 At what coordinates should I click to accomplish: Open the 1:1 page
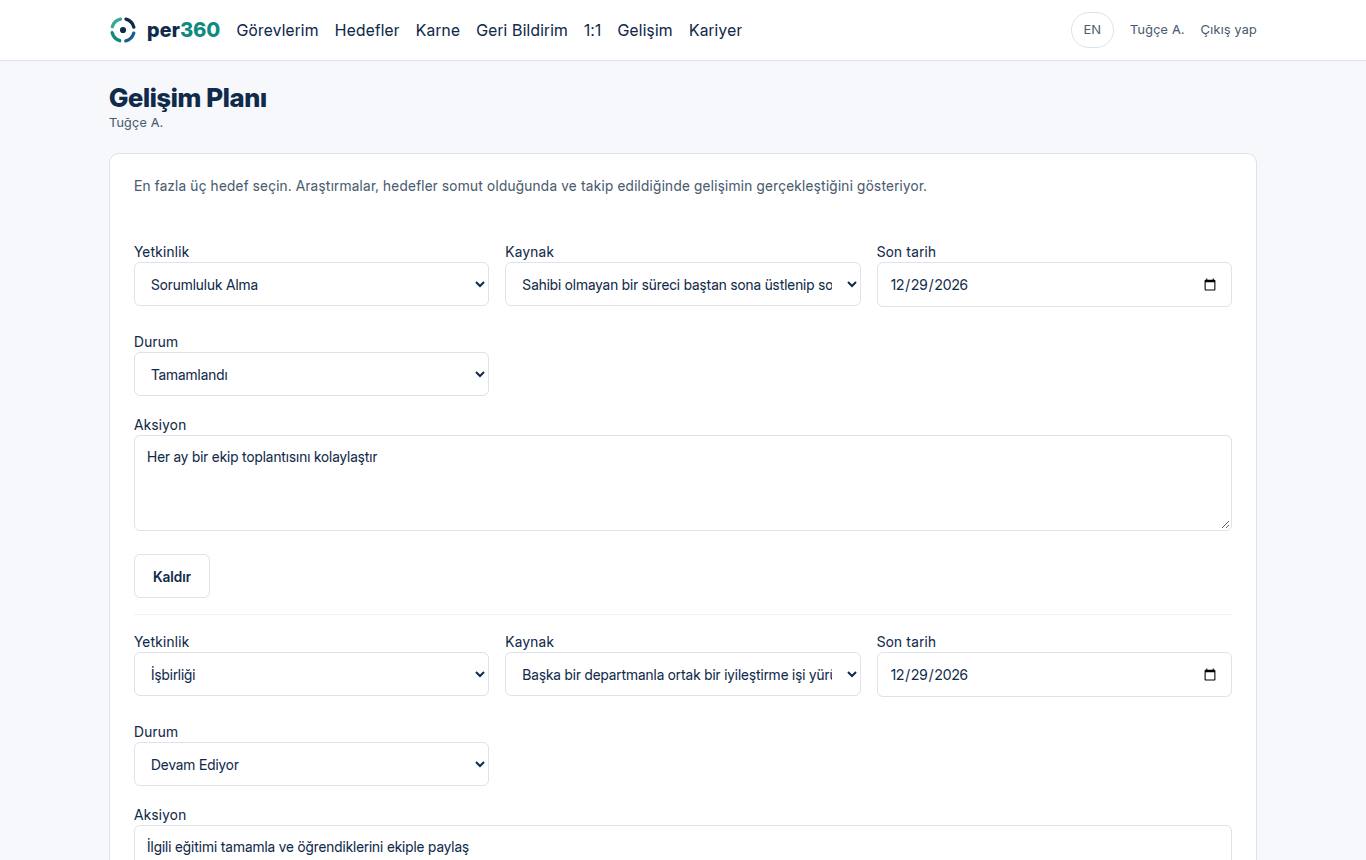593,30
